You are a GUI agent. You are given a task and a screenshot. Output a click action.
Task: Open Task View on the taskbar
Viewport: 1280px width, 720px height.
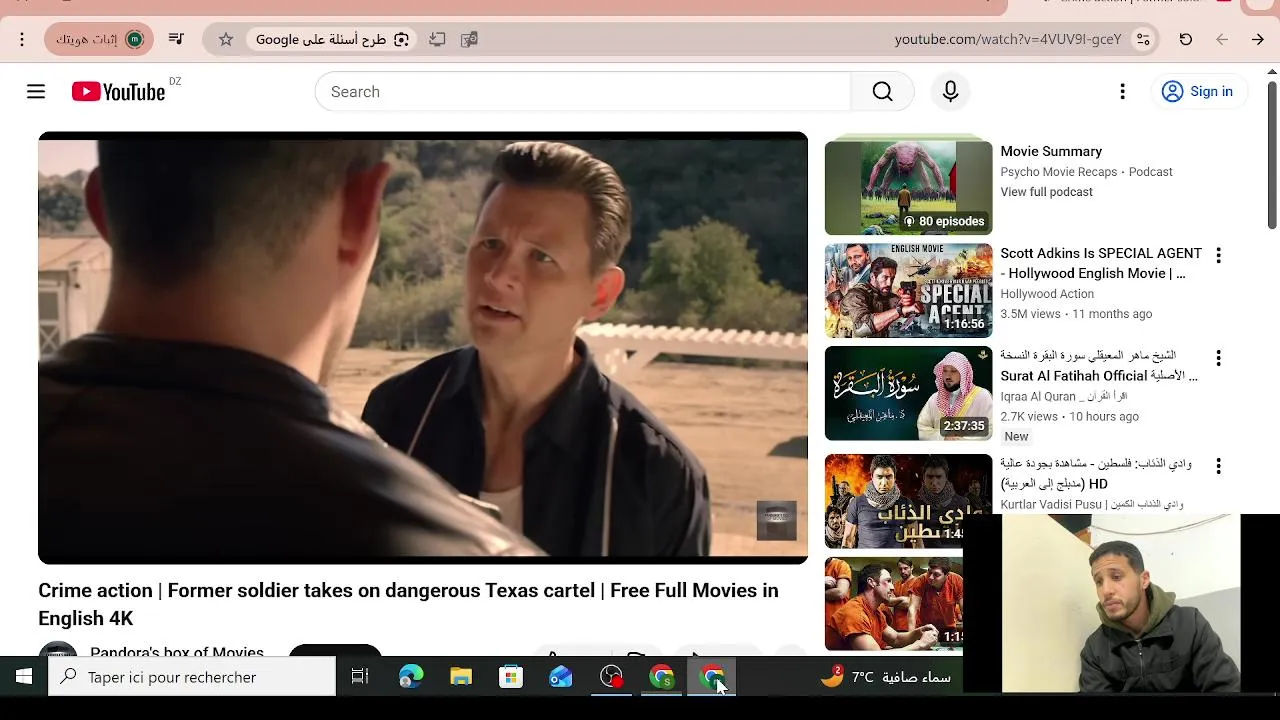pos(360,677)
